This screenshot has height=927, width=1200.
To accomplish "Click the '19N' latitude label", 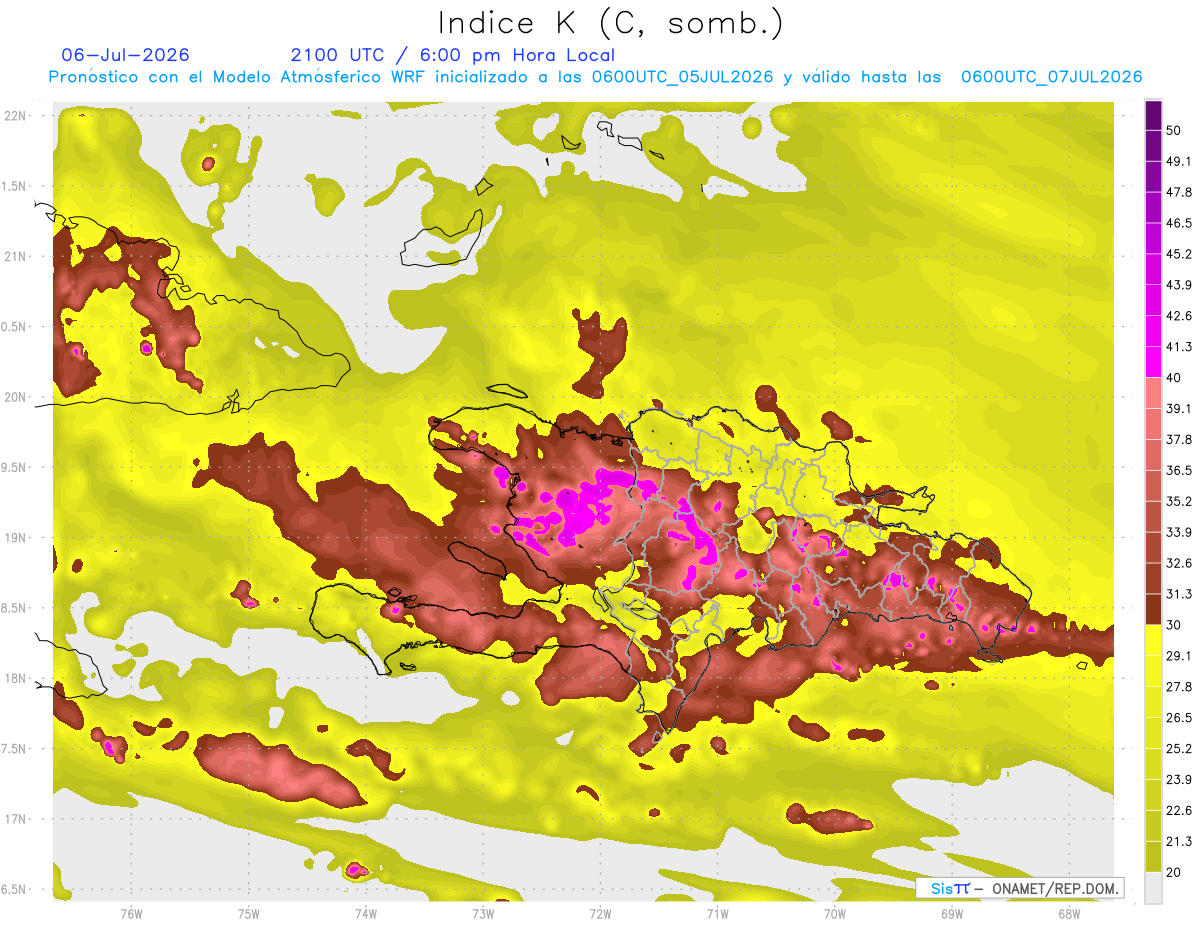I will [15, 537].
